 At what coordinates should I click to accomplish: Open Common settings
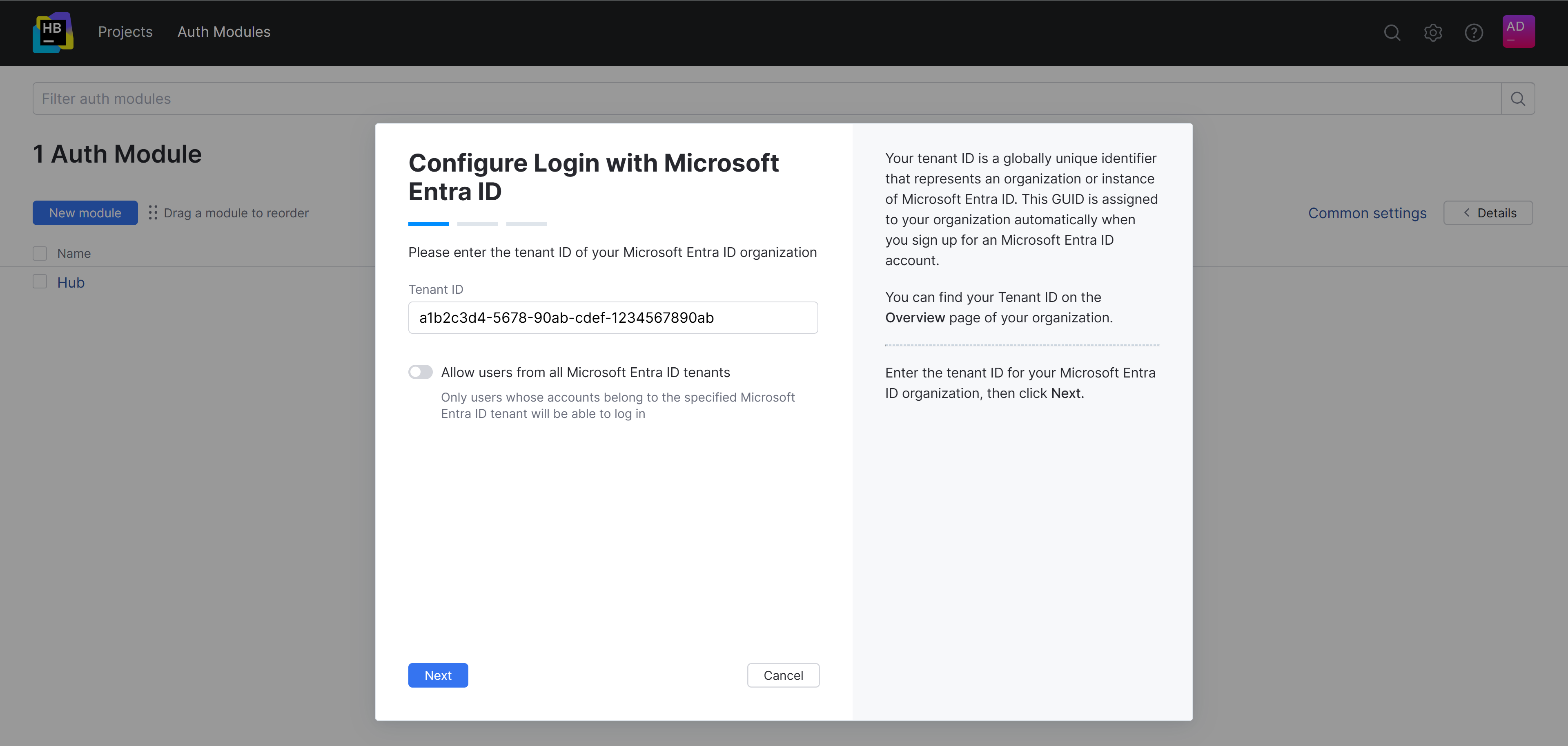pos(1367,213)
